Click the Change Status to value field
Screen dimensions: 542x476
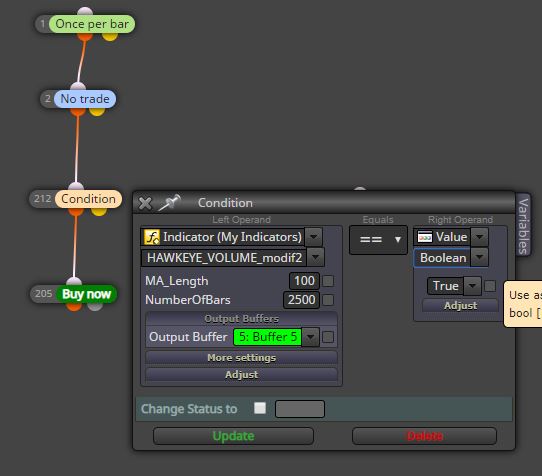[300, 409]
